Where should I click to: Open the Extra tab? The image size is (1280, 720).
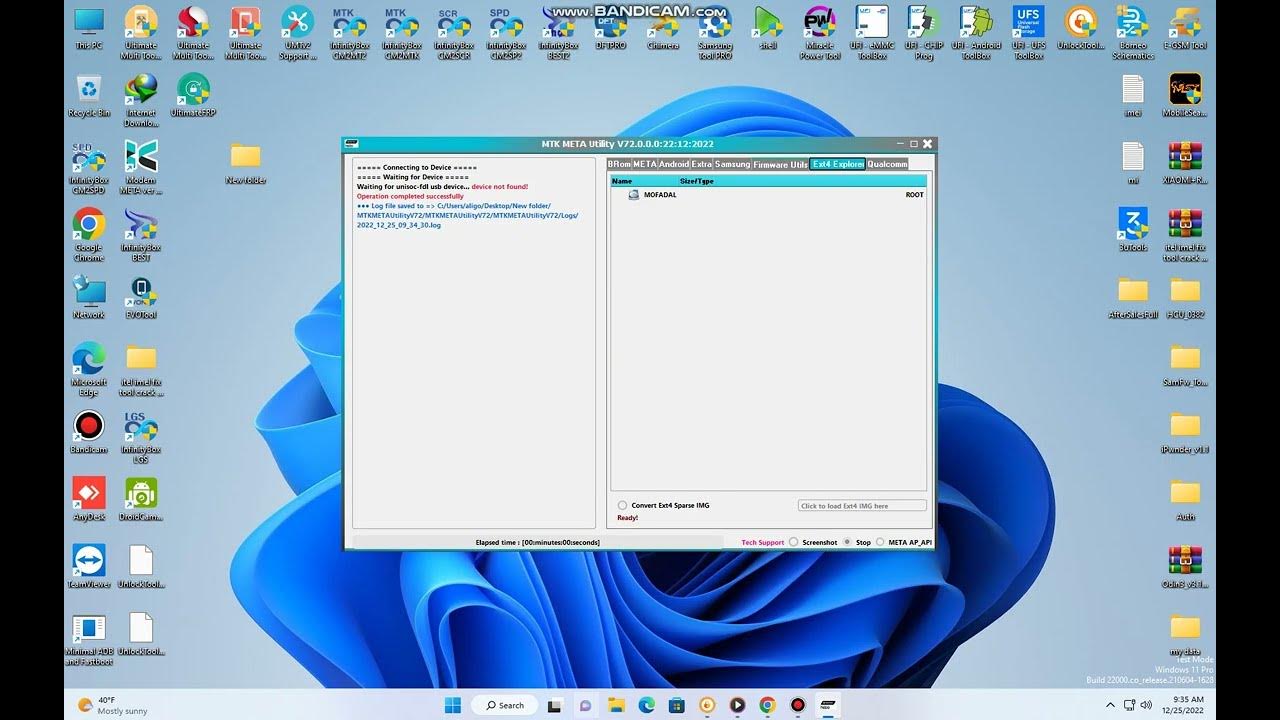click(702, 164)
